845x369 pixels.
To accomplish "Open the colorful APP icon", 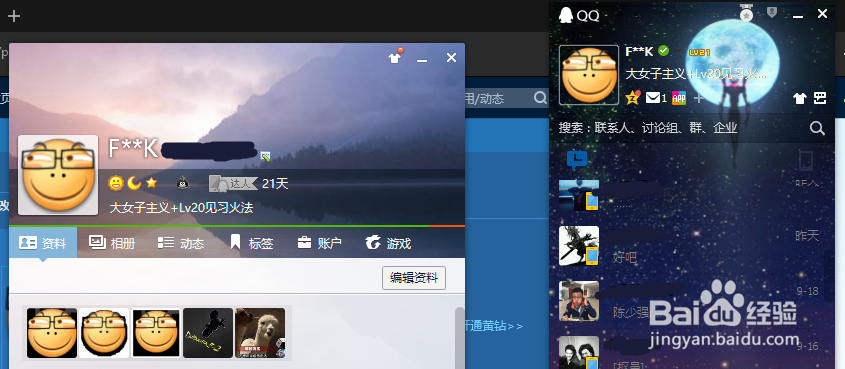I will (x=679, y=98).
